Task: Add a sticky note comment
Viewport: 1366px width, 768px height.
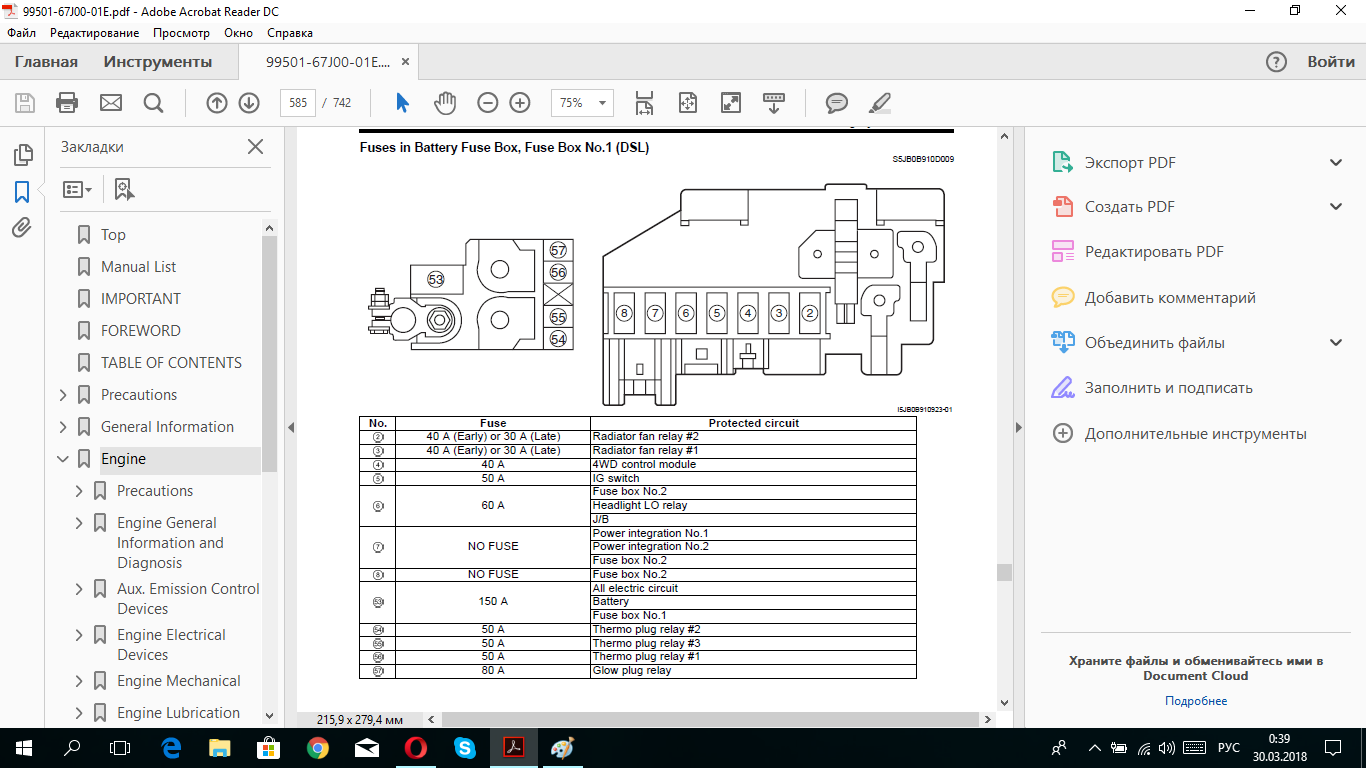Action: tap(836, 103)
